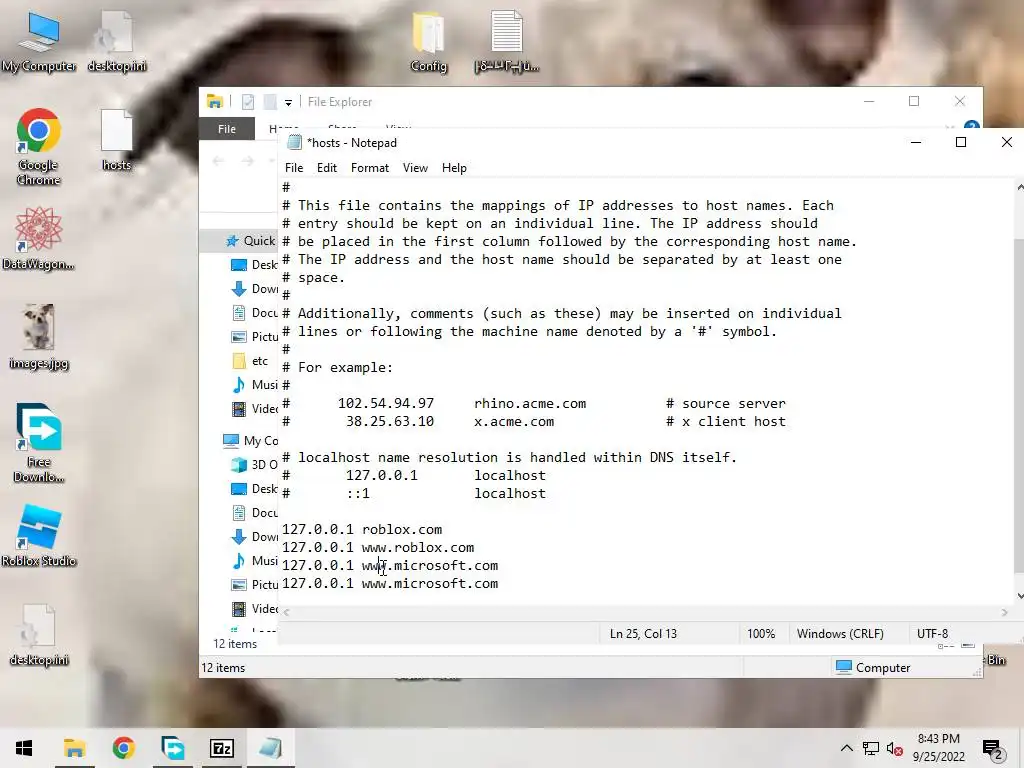Open Notepad File menu
Image resolution: width=1024 pixels, height=768 pixels.
pyautogui.click(x=294, y=168)
